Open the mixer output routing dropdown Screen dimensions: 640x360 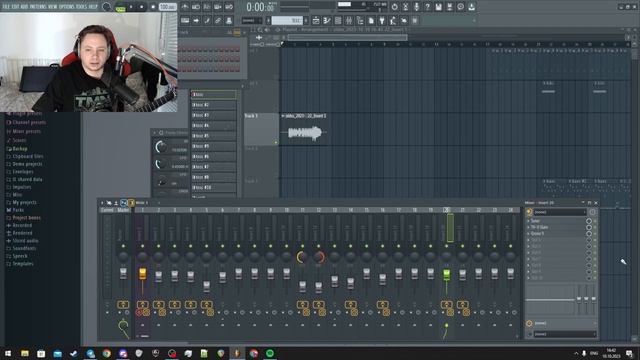(565, 334)
